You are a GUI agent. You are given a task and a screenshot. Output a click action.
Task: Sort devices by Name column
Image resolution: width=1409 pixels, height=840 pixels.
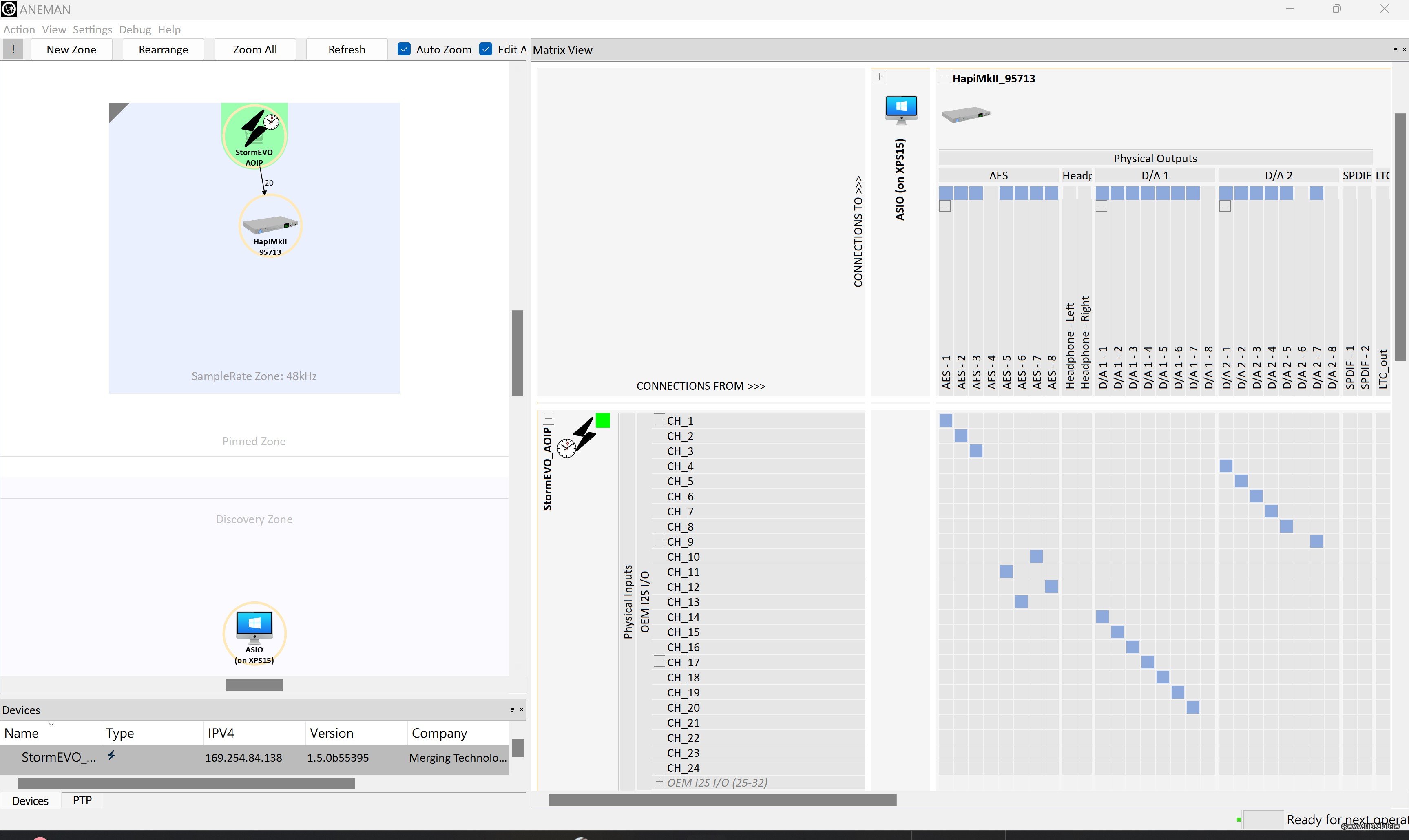click(51, 733)
